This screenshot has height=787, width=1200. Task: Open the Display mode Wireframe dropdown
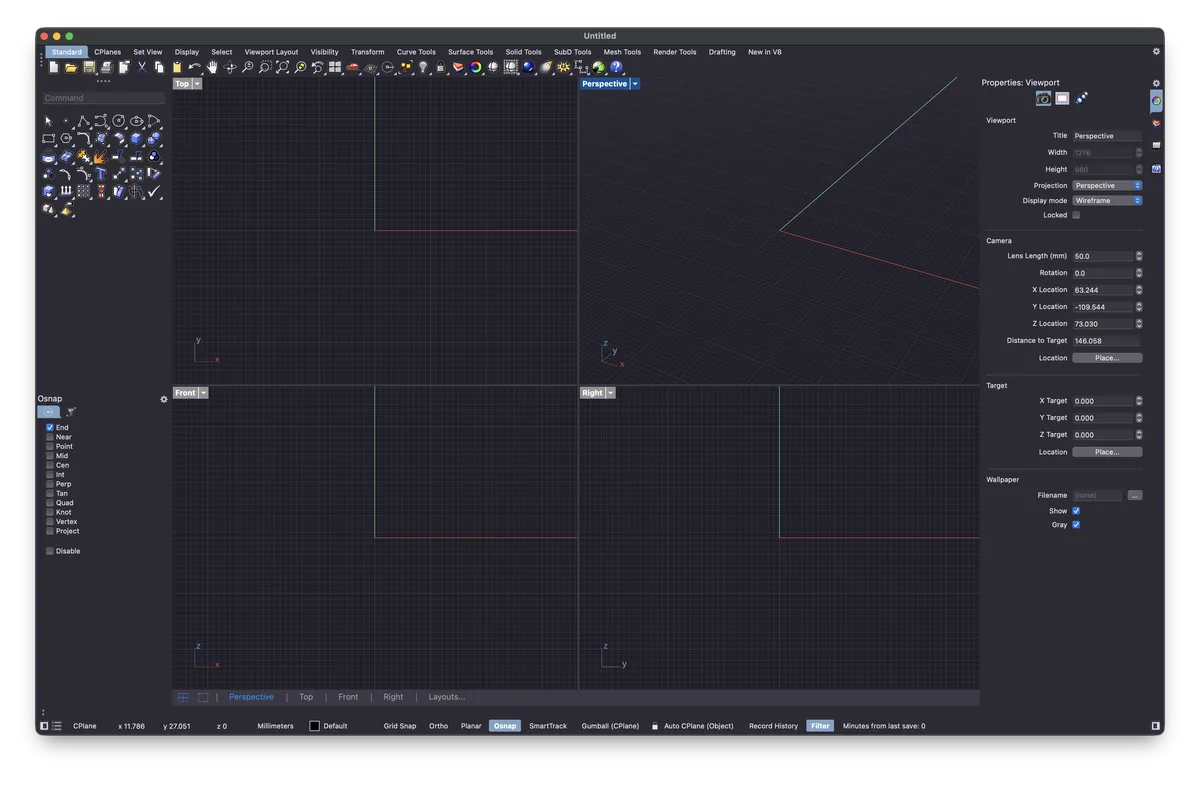point(1107,200)
